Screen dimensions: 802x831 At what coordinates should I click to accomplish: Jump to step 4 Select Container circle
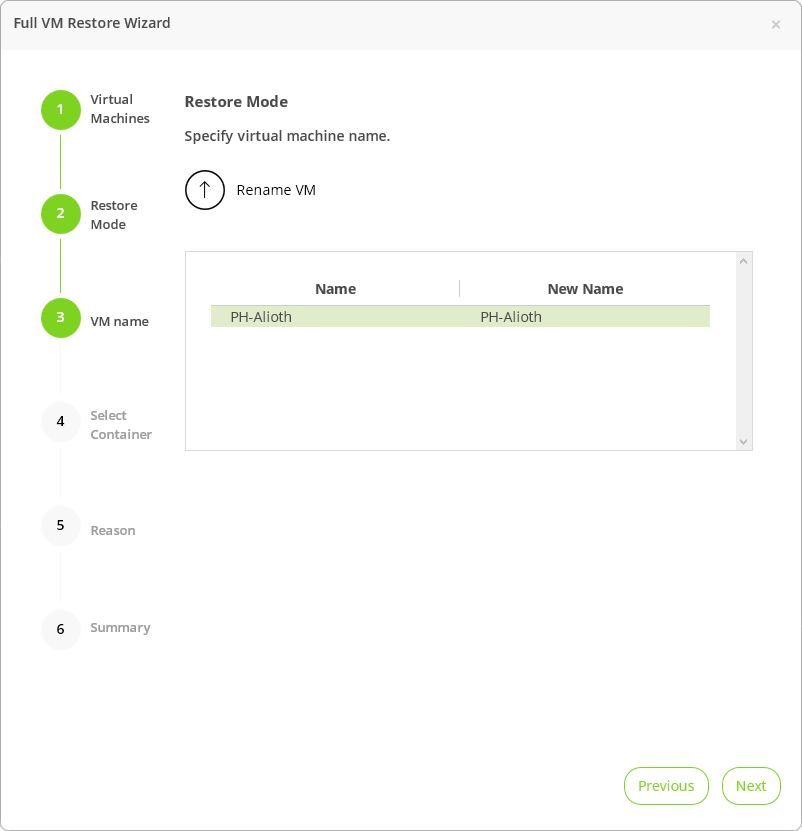click(60, 422)
